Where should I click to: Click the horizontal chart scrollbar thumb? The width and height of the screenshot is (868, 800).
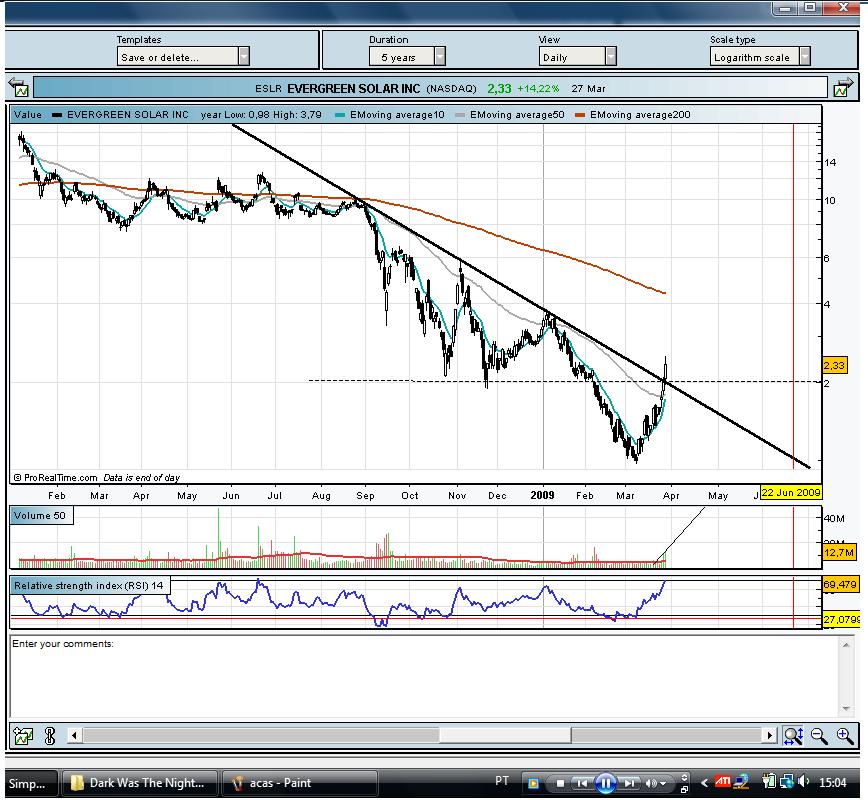(505, 735)
